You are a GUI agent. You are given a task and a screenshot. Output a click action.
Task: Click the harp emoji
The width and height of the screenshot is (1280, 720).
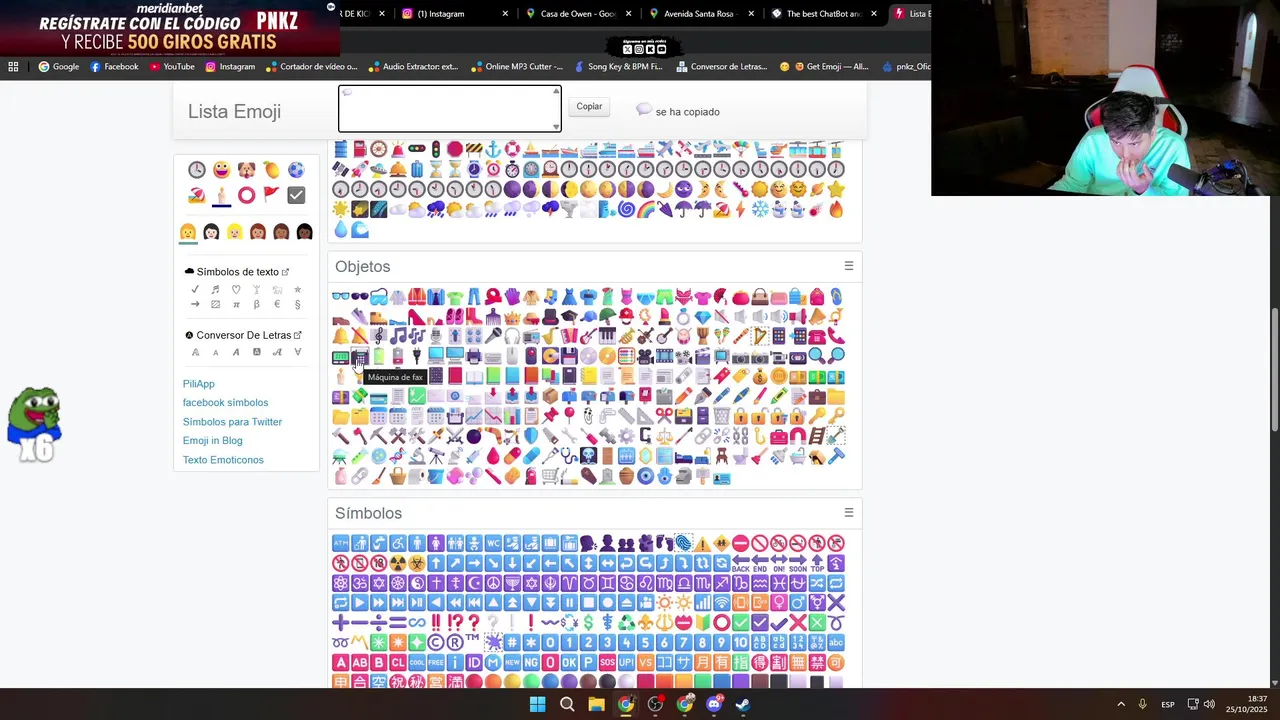[x=760, y=336]
